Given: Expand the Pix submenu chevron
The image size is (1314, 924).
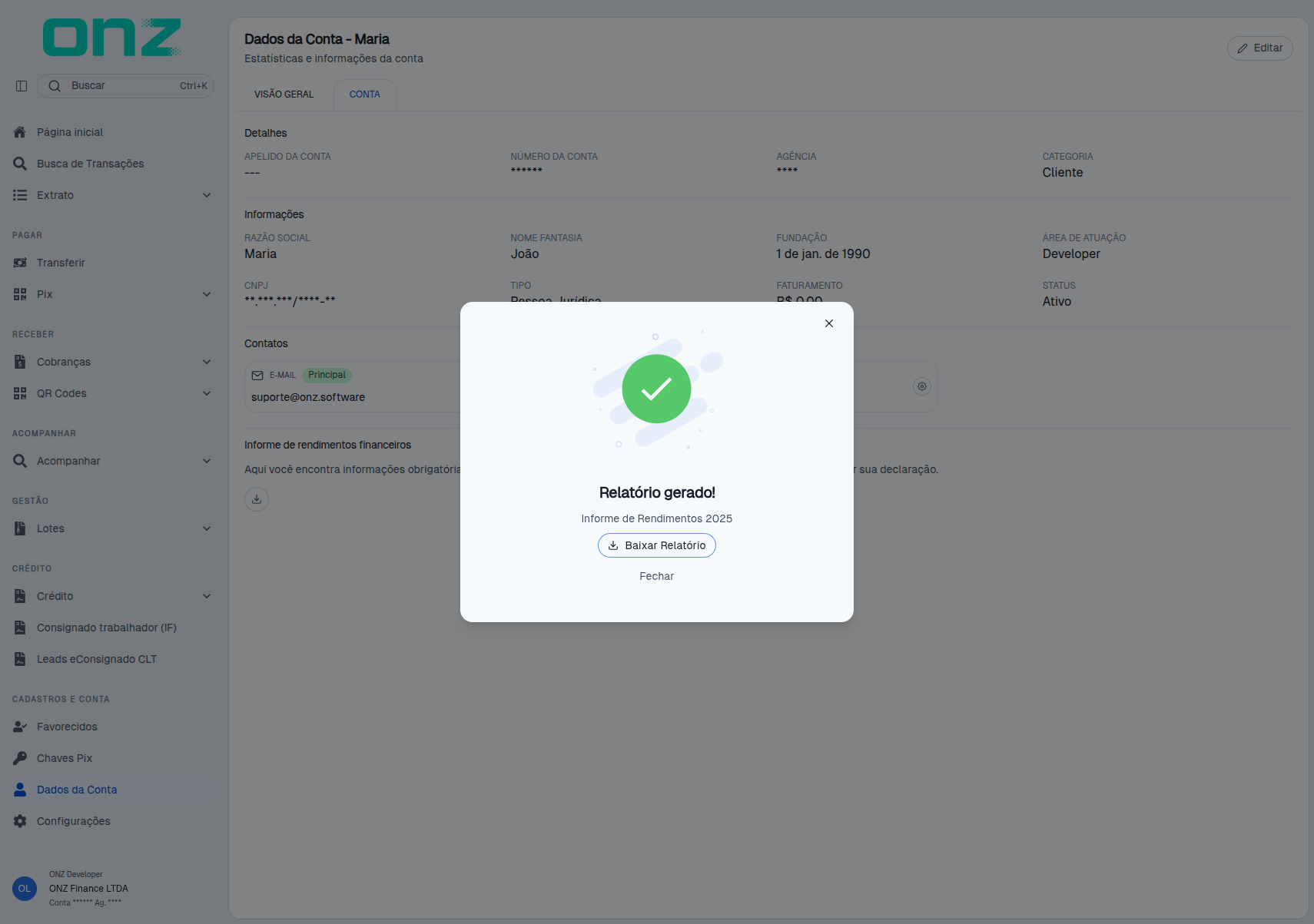Looking at the screenshot, I should point(207,294).
